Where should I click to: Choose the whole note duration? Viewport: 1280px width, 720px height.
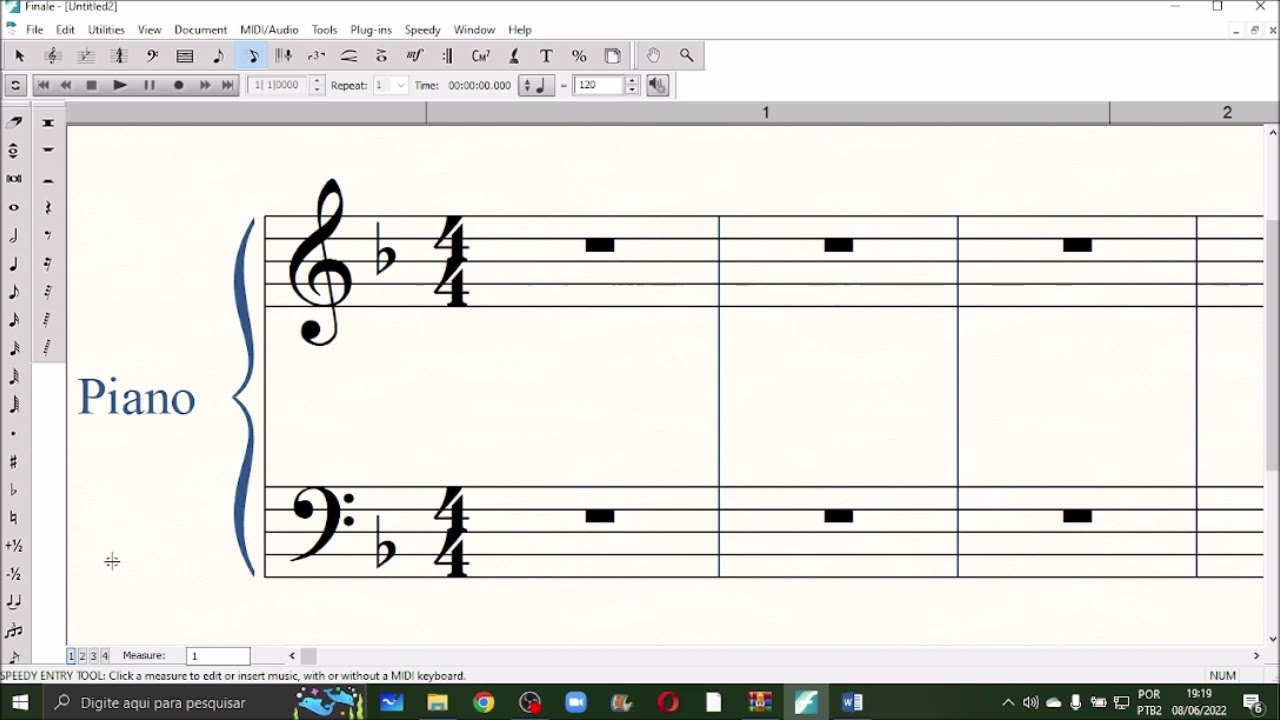pos(14,207)
